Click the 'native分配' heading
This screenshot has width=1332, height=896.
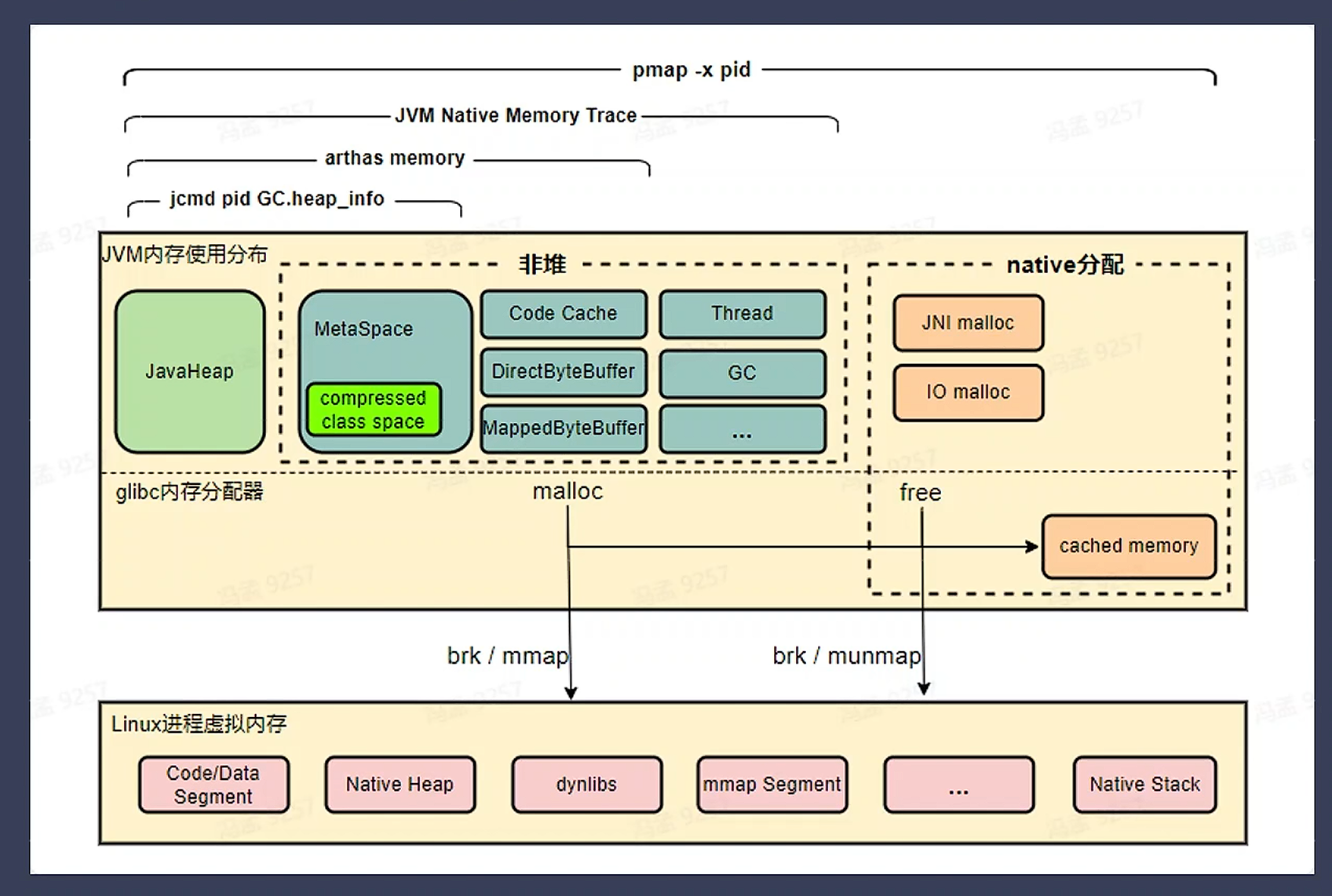coord(1065,265)
